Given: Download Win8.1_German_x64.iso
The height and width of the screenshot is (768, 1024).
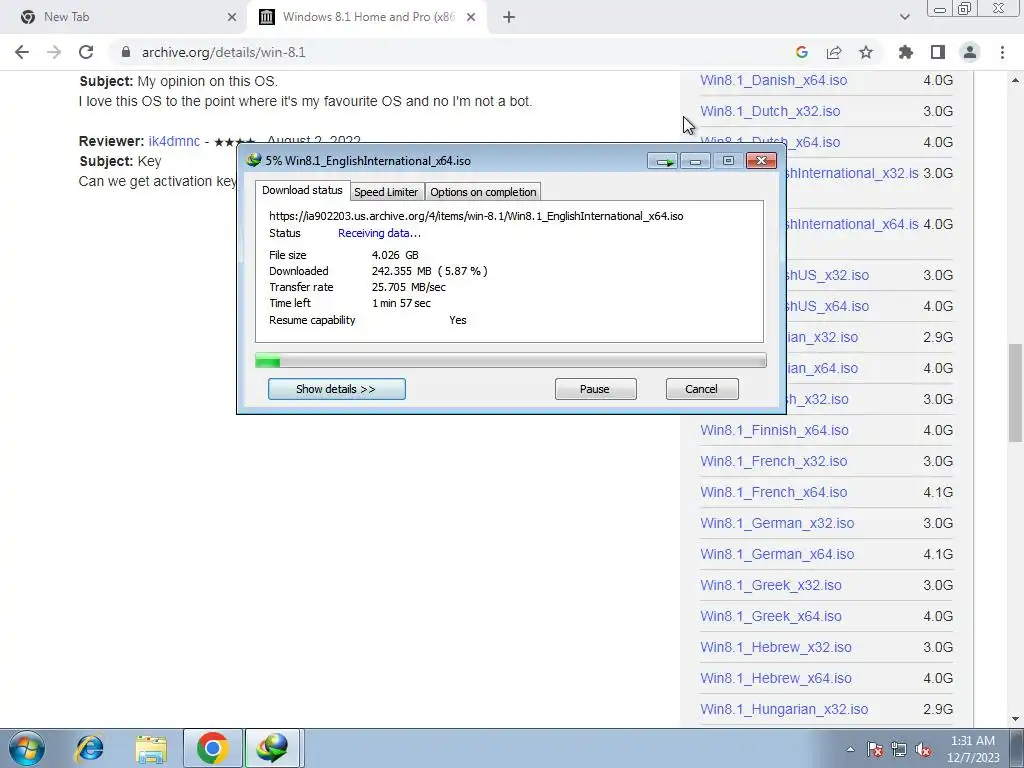Looking at the screenshot, I should point(777,554).
